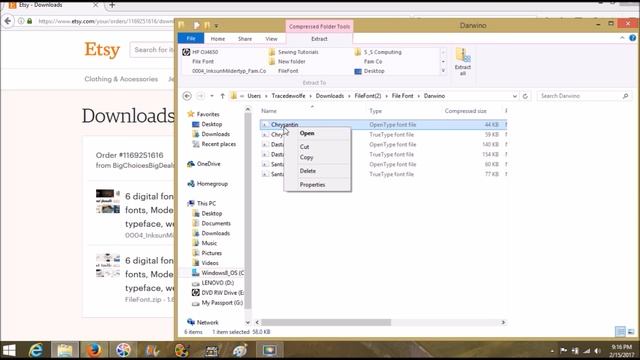Open a new Firefox tab with plus
Image resolution: width=640 pixels, height=360 pixels.
[x=112, y=5]
